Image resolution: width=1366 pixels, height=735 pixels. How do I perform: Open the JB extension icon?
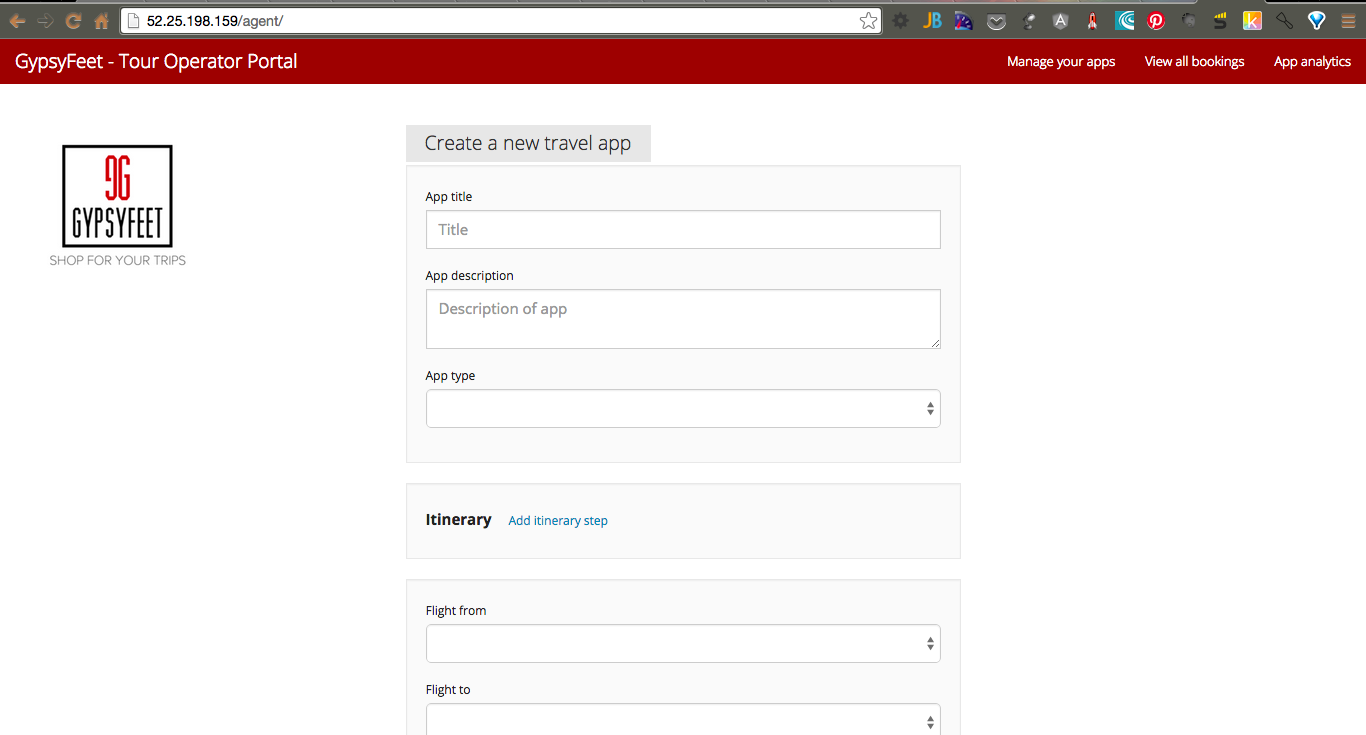pyautogui.click(x=932, y=20)
